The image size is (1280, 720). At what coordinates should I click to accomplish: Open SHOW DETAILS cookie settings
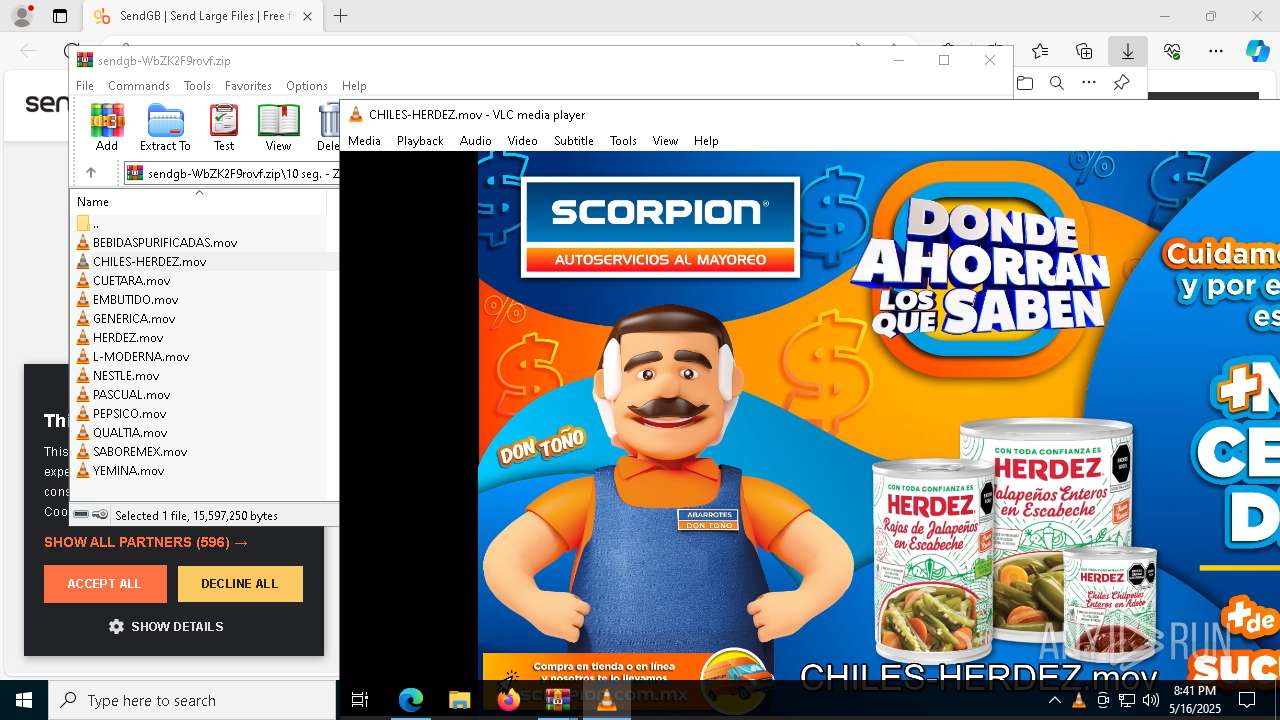(166, 627)
